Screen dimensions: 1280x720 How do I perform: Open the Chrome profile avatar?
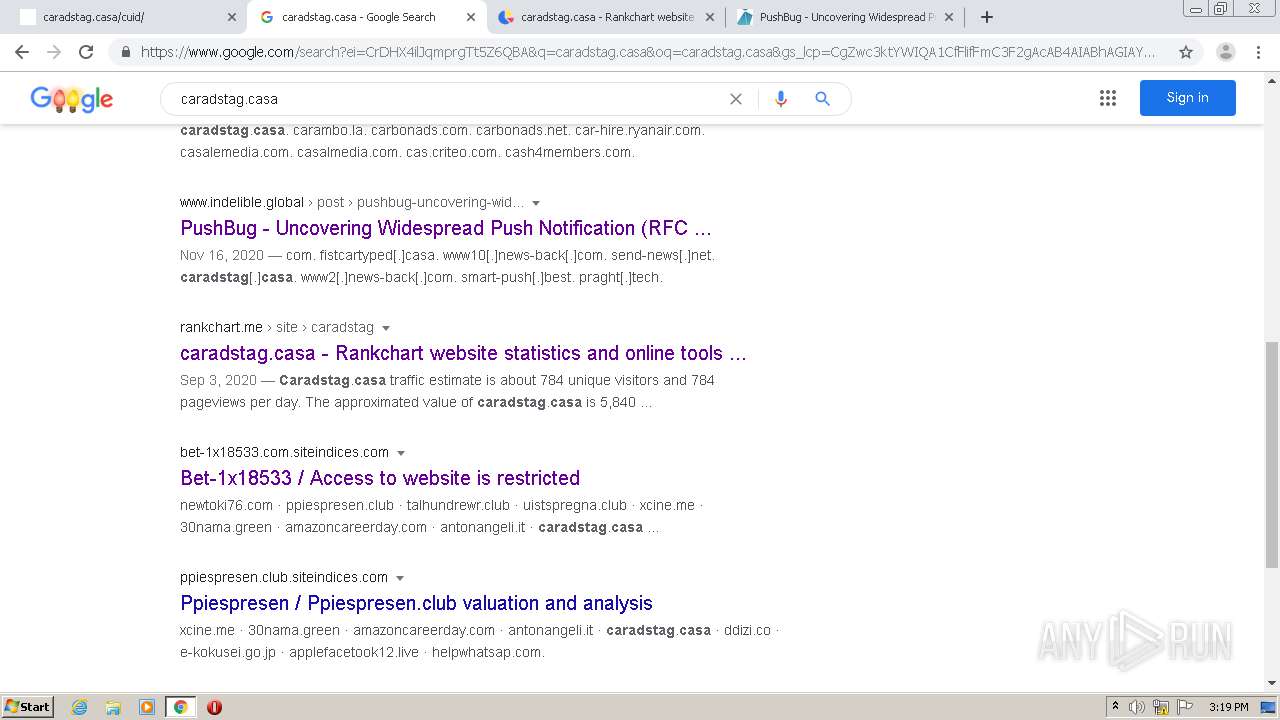tap(1225, 52)
